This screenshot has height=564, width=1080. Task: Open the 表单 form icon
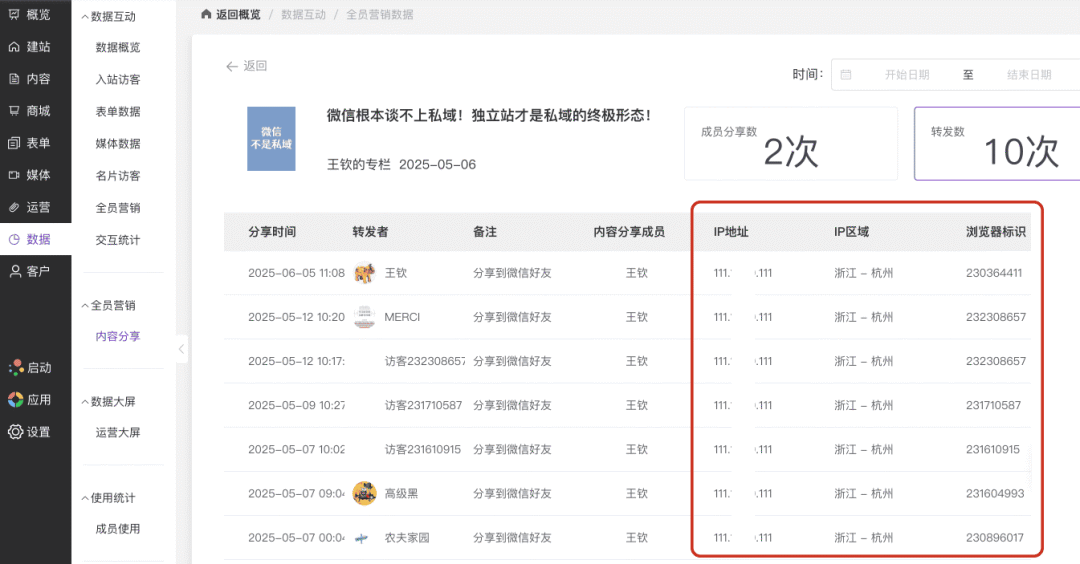click(x=14, y=143)
